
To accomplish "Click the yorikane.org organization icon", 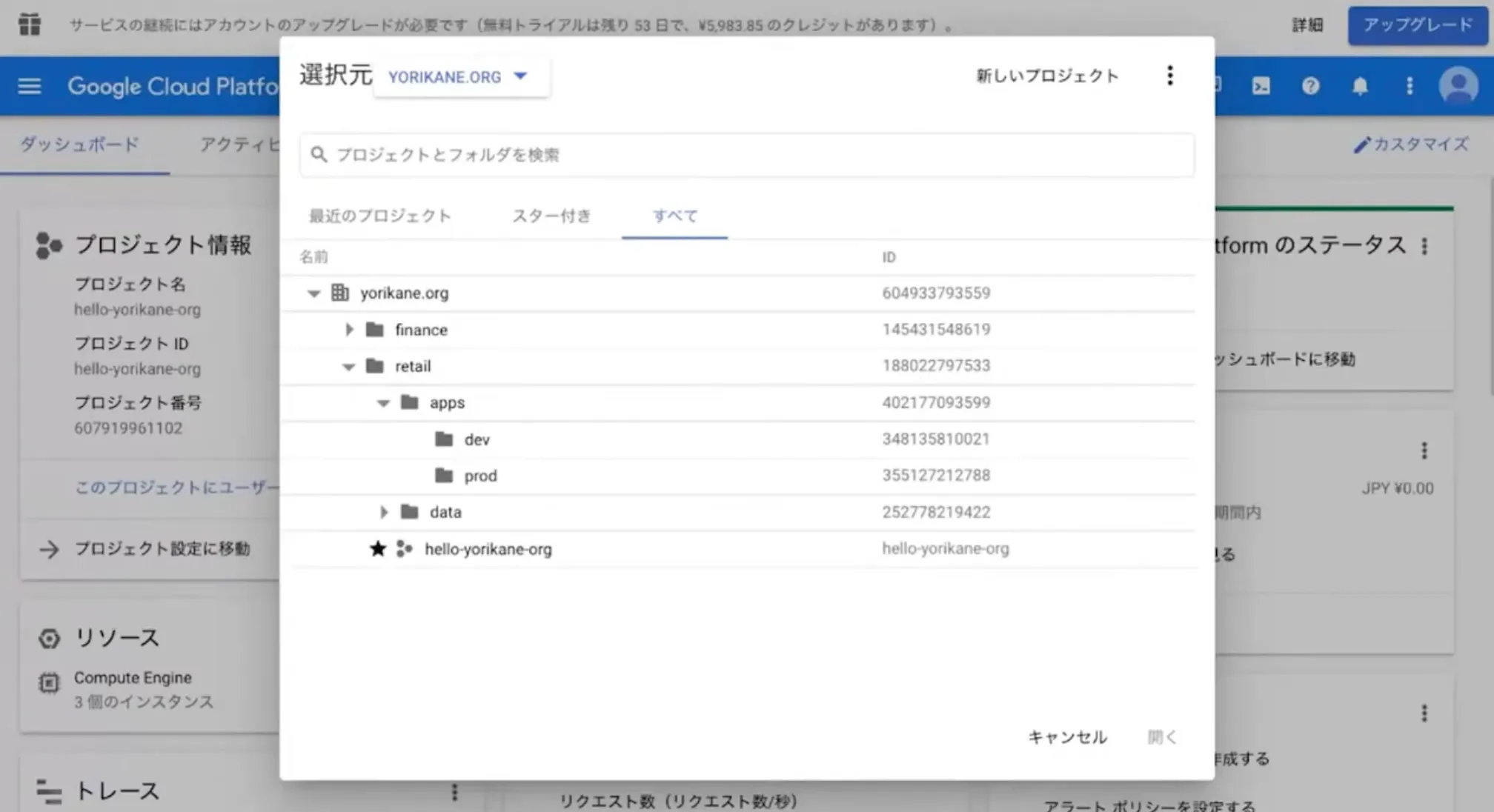I will [x=339, y=293].
